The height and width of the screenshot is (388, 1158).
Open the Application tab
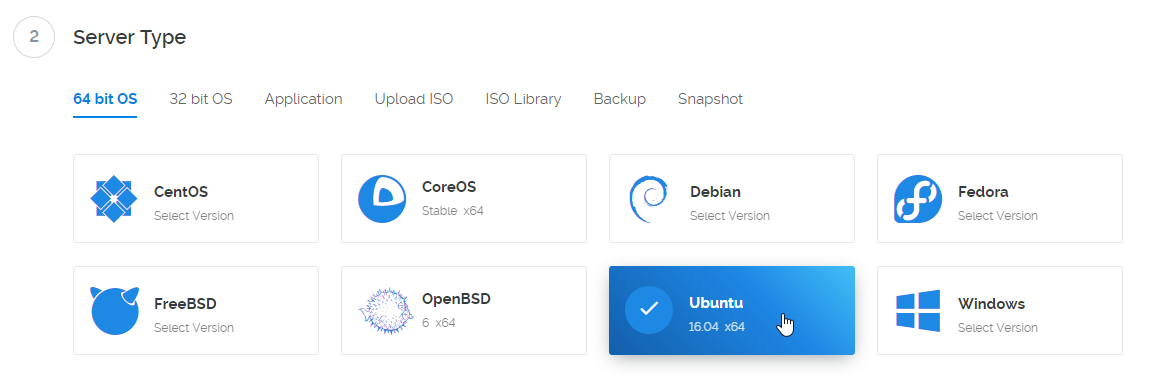click(304, 99)
